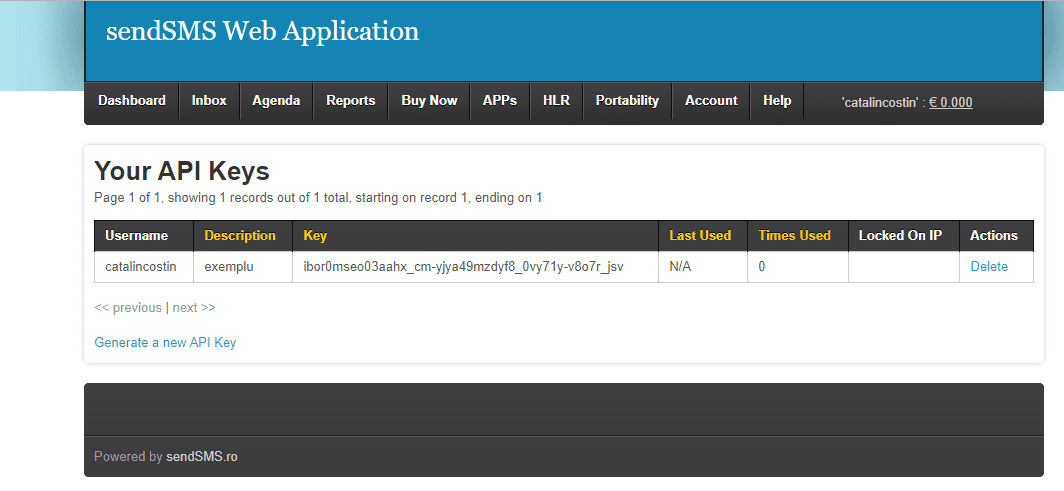Open the Agenda menu item
This screenshot has height=491, width=1064.
[276, 101]
